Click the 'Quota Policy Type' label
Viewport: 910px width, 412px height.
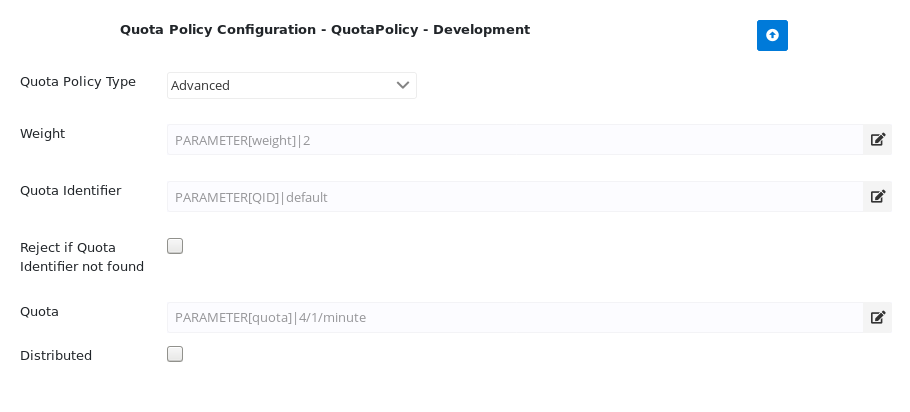78,82
